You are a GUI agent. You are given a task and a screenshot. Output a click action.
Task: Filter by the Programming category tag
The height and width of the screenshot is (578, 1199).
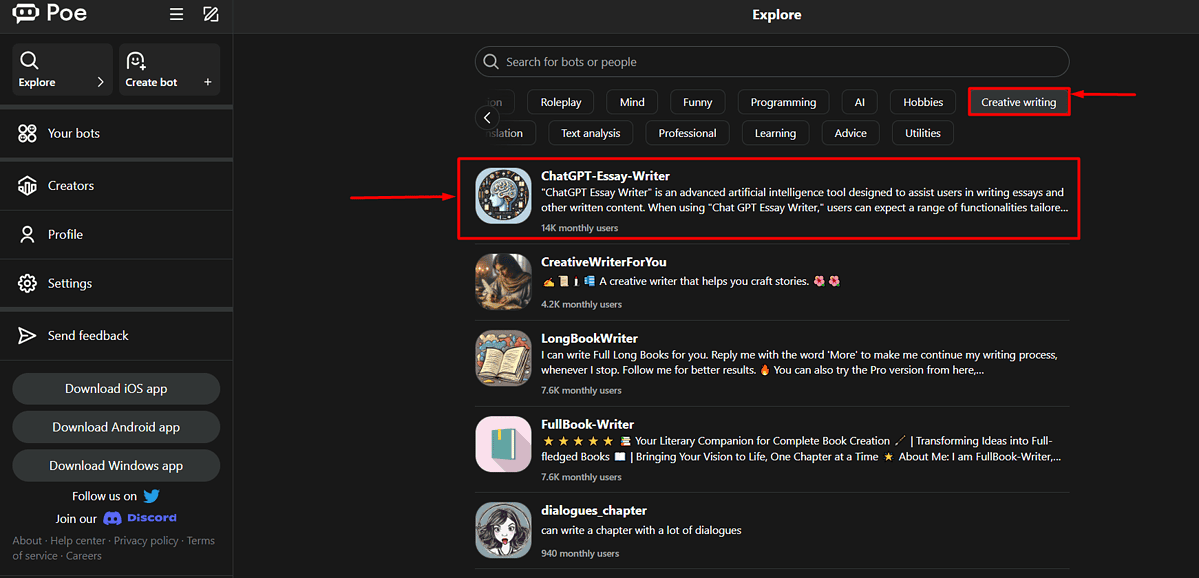(x=783, y=102)
